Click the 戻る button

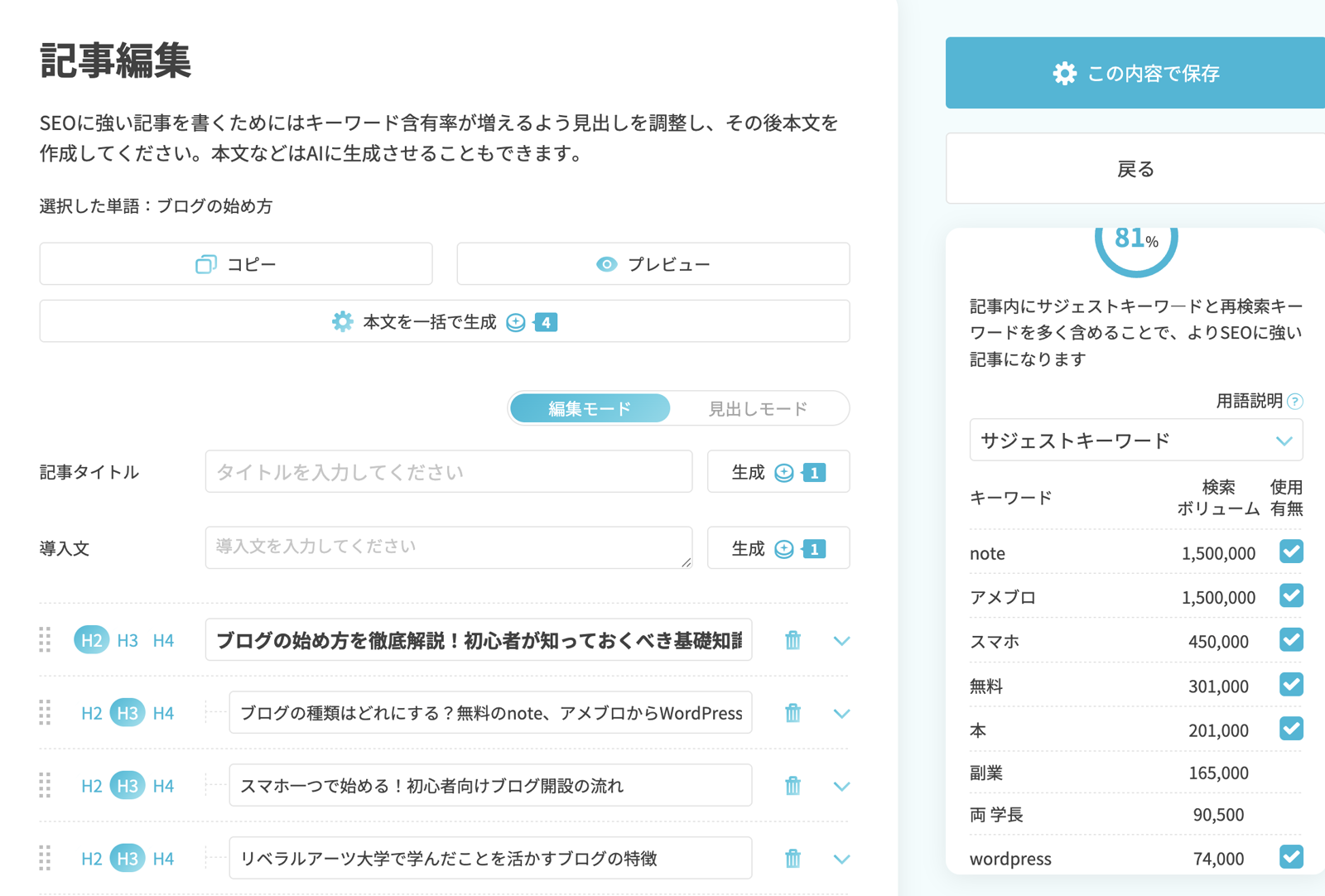pyautogui.click(x=1135, y=169)
